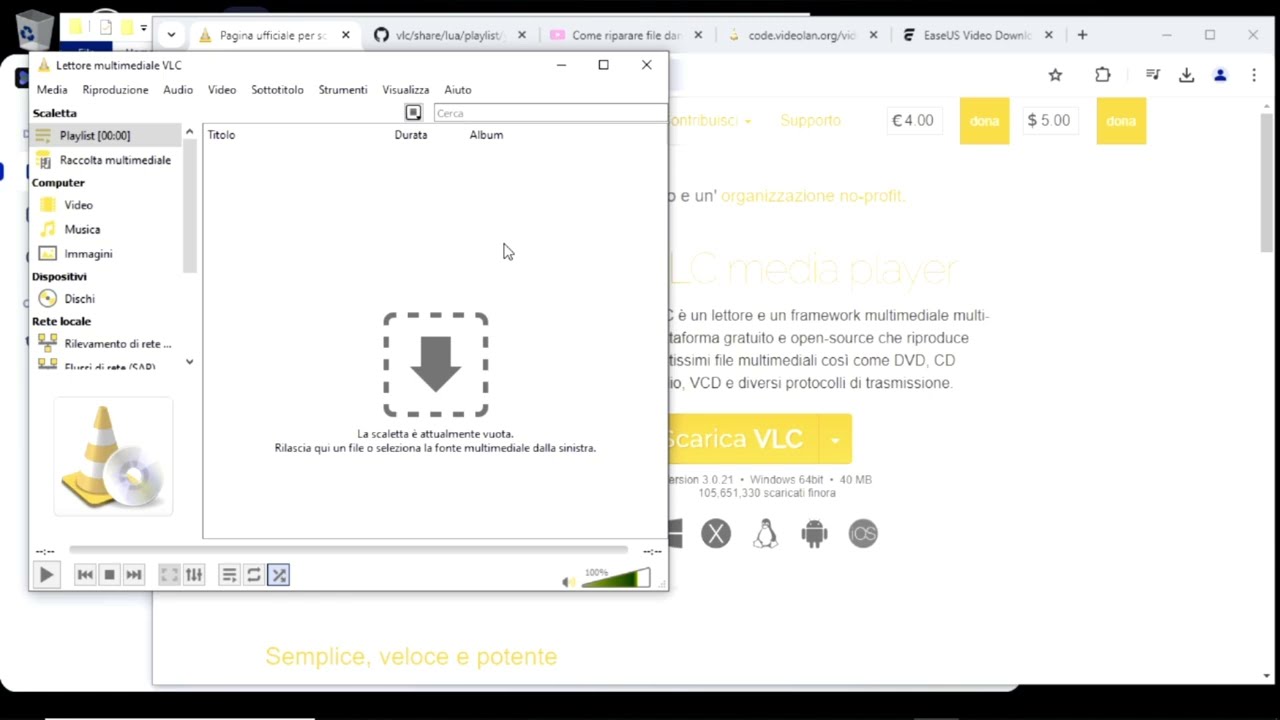Toggle loop/repeat mode in VLC
The width and height of the screenshot is (1280, 720).
tap(254, 575)
